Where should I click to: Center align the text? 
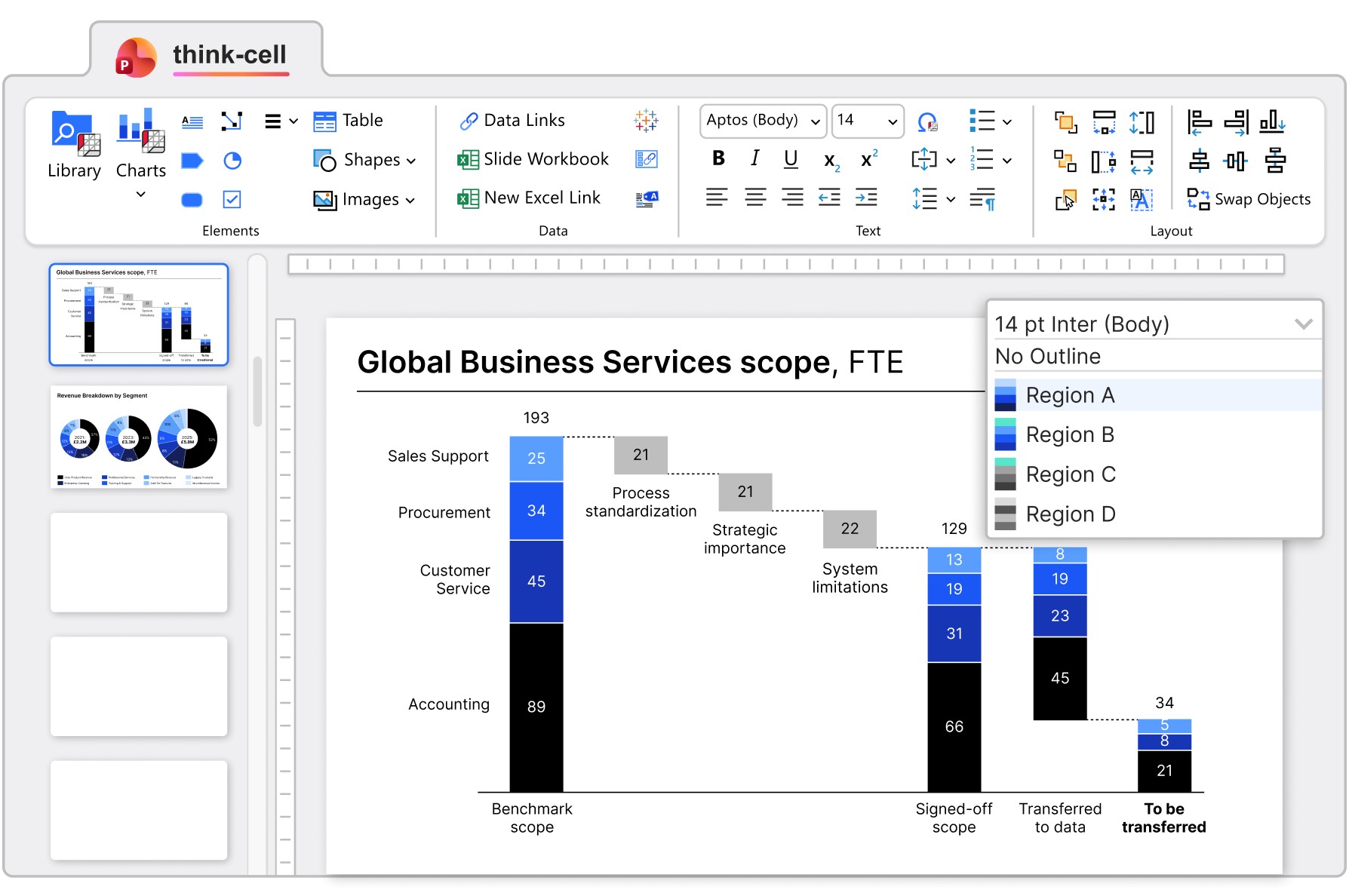pos(755,198)
